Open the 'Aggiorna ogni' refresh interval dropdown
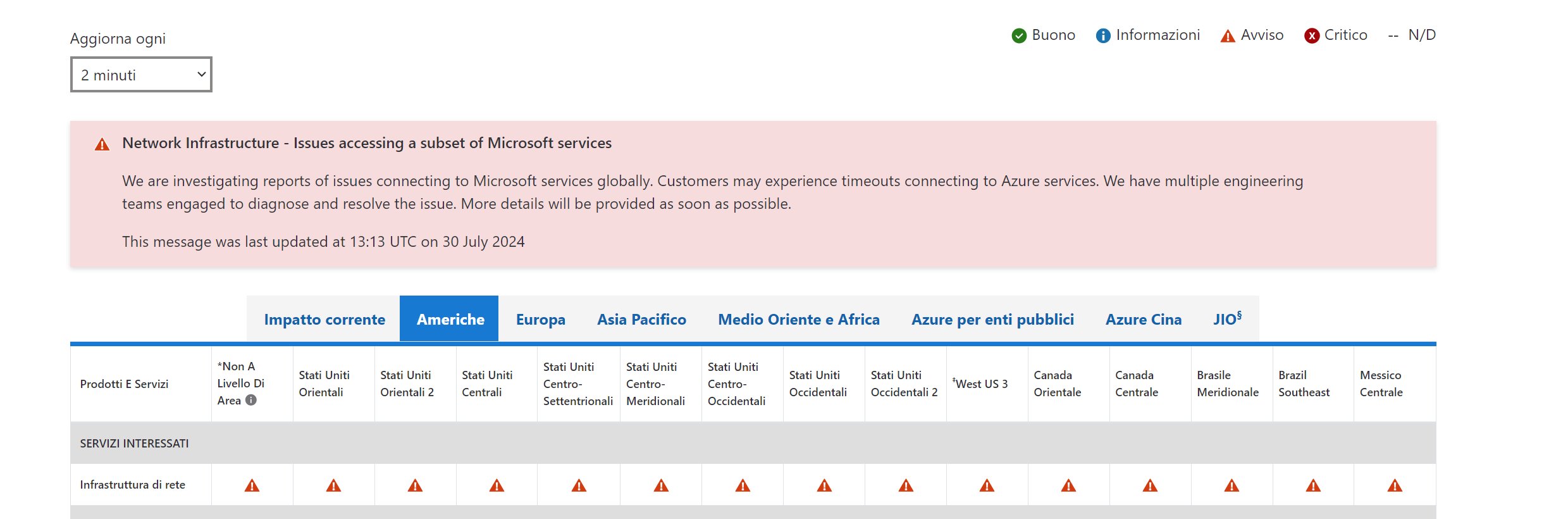The image size is (1568, 519). (x=141, y=75)
